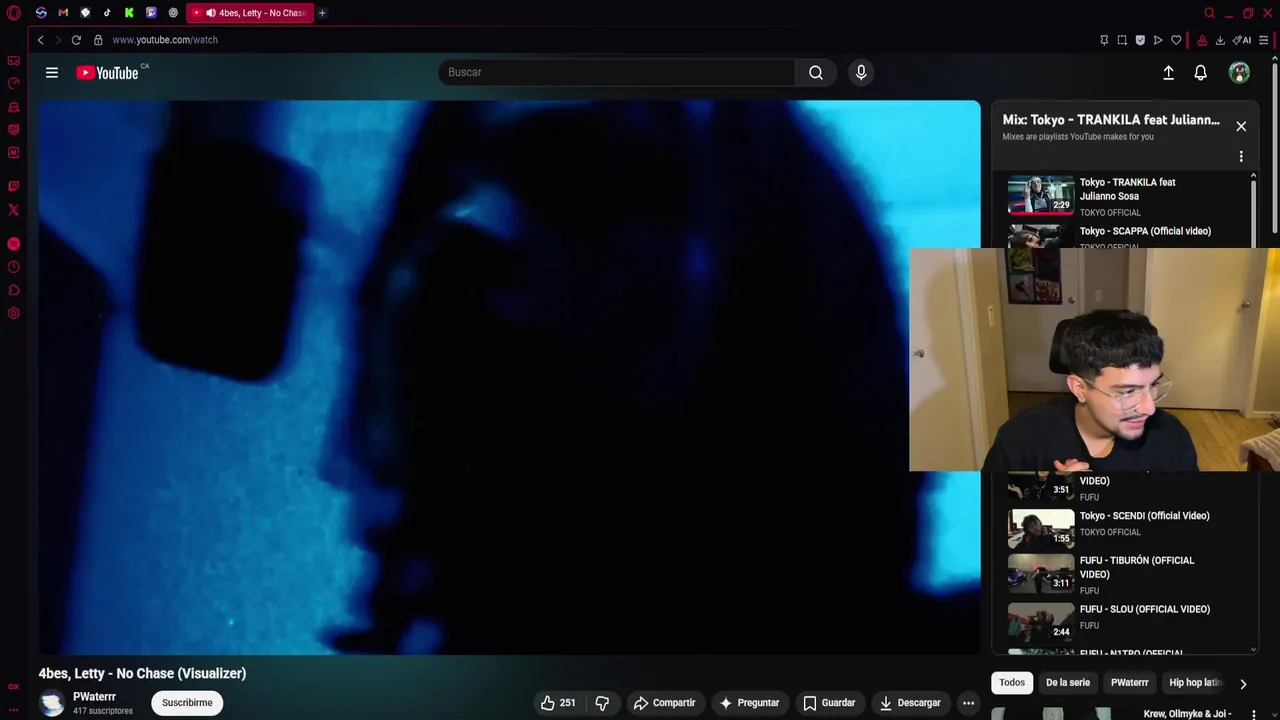Show more filter chips with right chevron
The height and width of the screenshot is (720, 1280).
click(1243, 684)
